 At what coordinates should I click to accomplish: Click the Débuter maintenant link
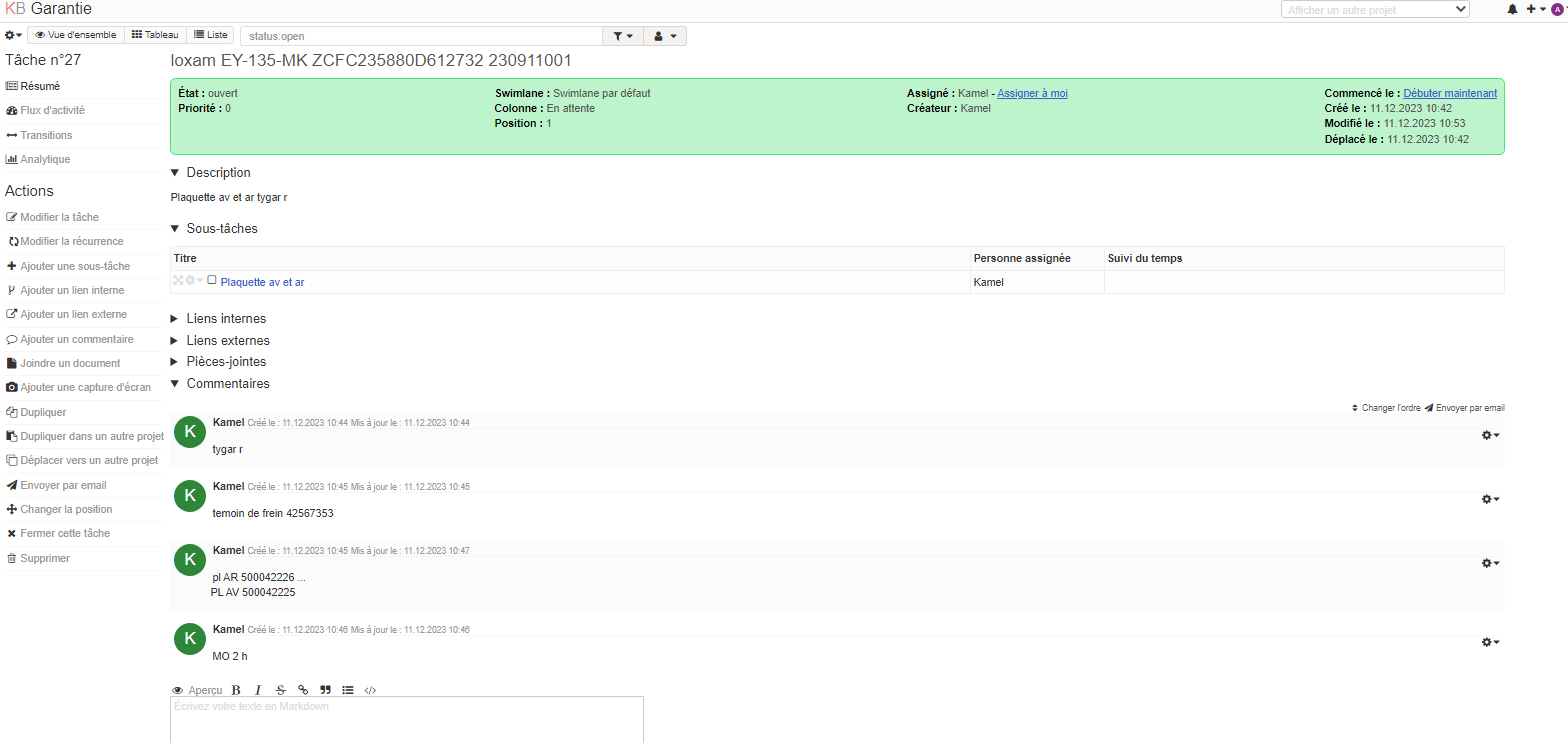[1450, 93]
